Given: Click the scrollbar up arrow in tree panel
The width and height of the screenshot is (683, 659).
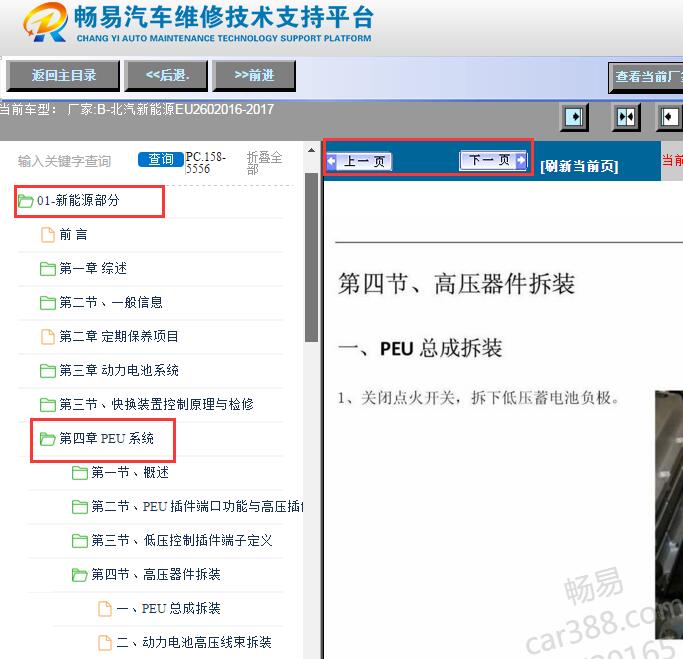Looking at the screenshot, I should tap(311, 151).
